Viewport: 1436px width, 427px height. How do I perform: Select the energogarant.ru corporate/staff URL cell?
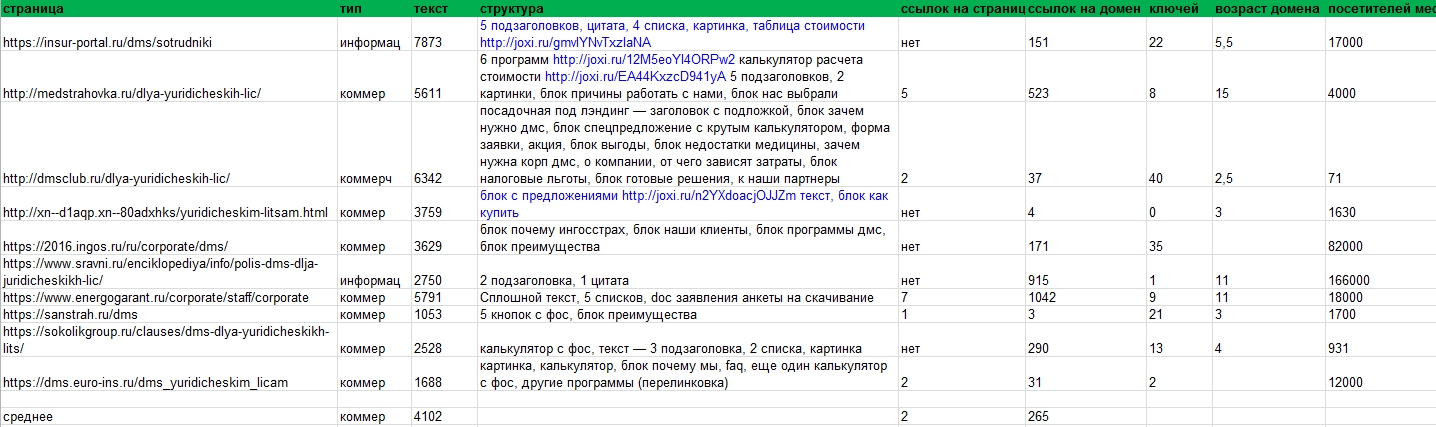point(169,297)
